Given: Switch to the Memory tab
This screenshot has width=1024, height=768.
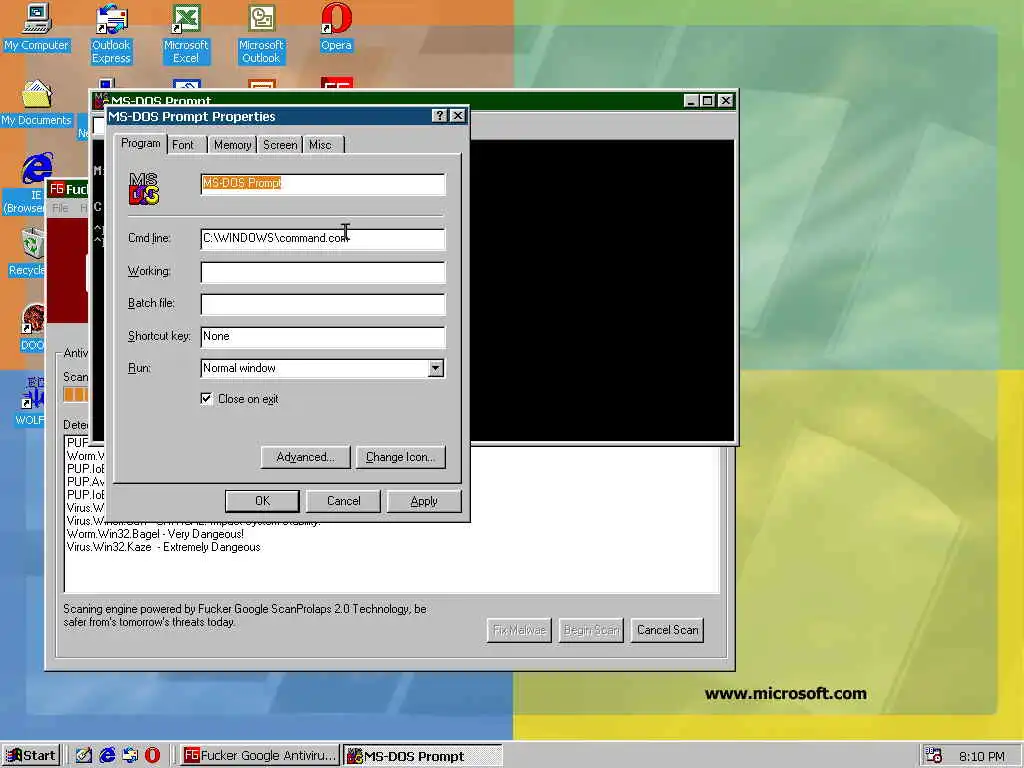Looking at the screenshot, I should (232, 145).
